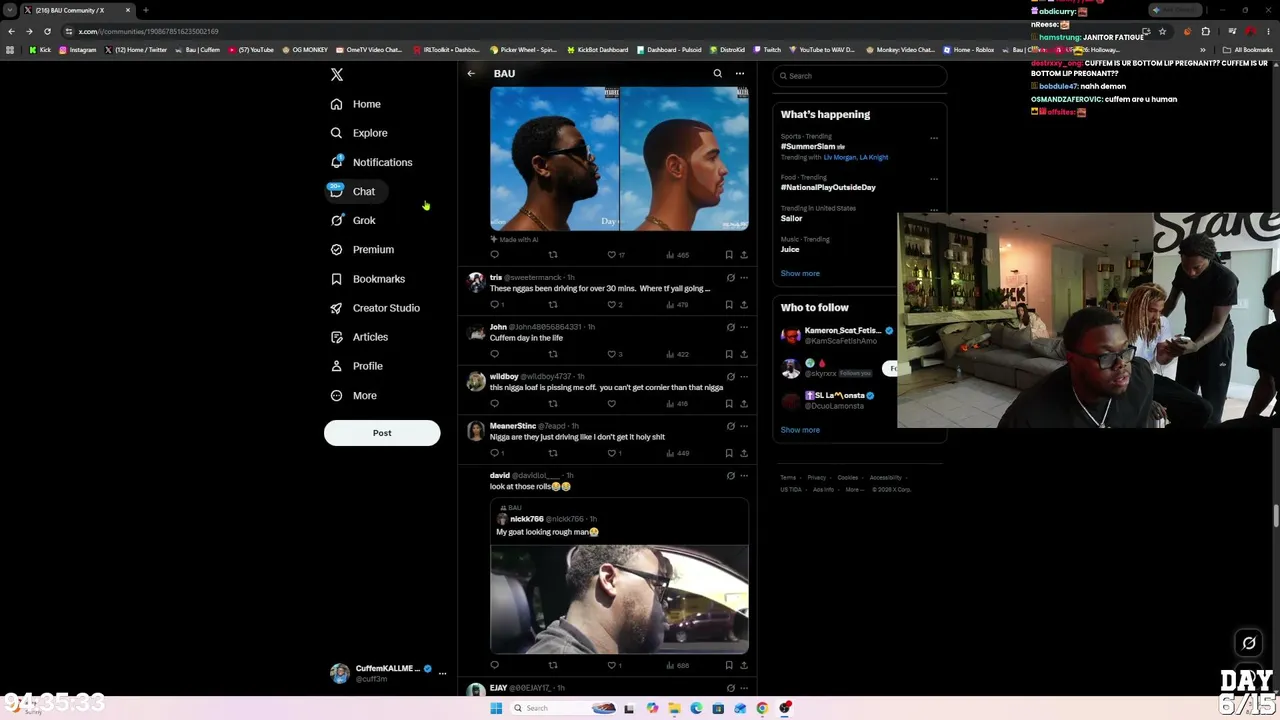
Task: Open the album cover comparison image
Action: point(619,158)
